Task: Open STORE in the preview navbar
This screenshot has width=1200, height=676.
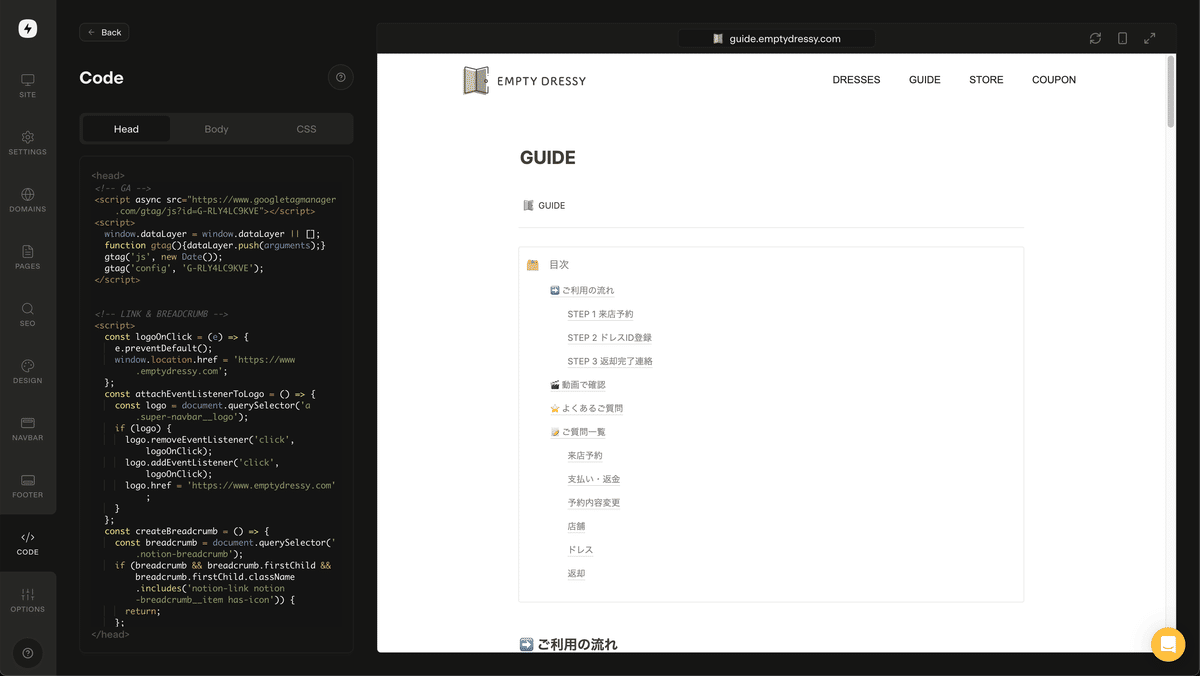Action: (x=986, y=80)
